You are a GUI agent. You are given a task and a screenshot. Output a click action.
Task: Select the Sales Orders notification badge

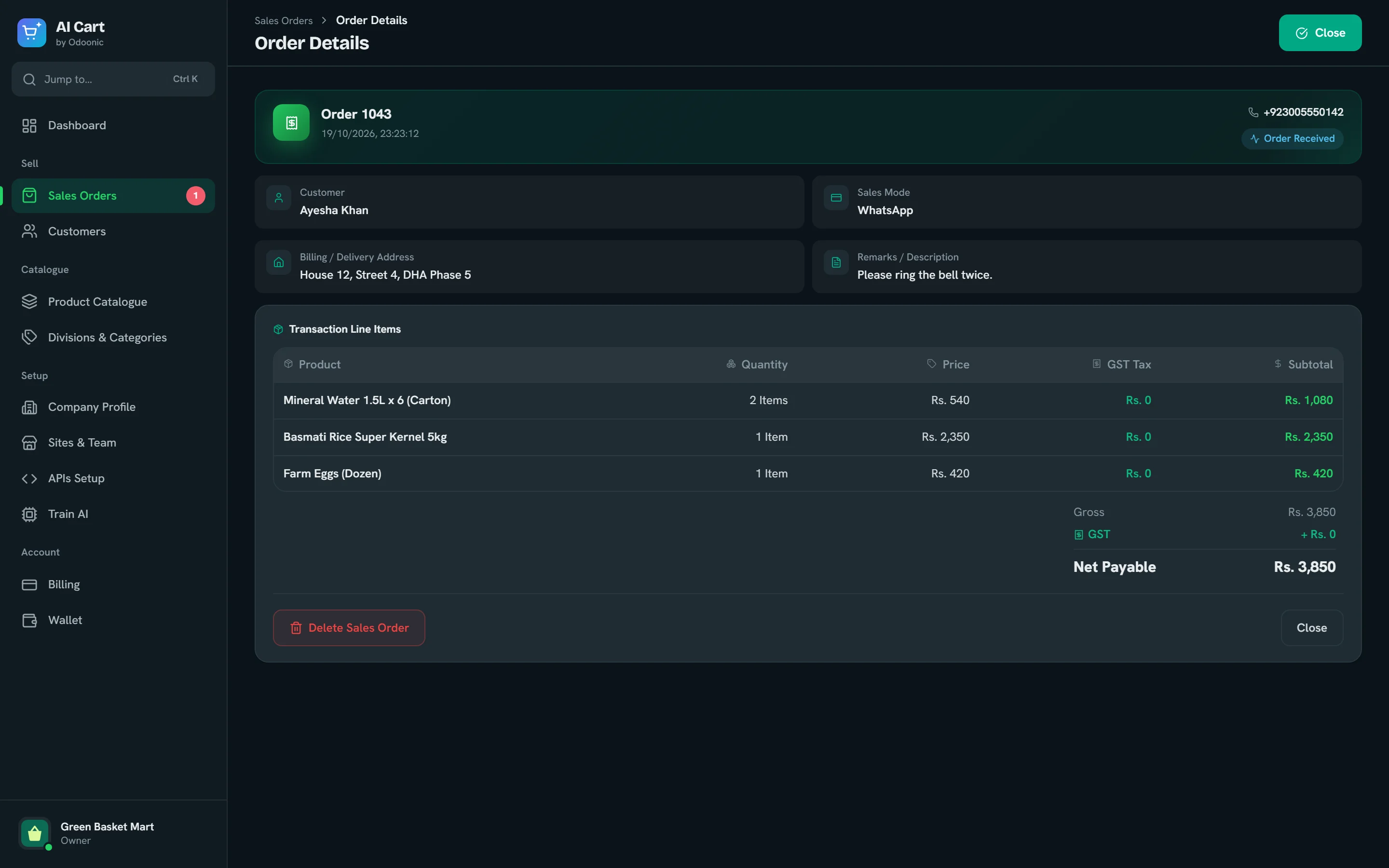point(196,196)
